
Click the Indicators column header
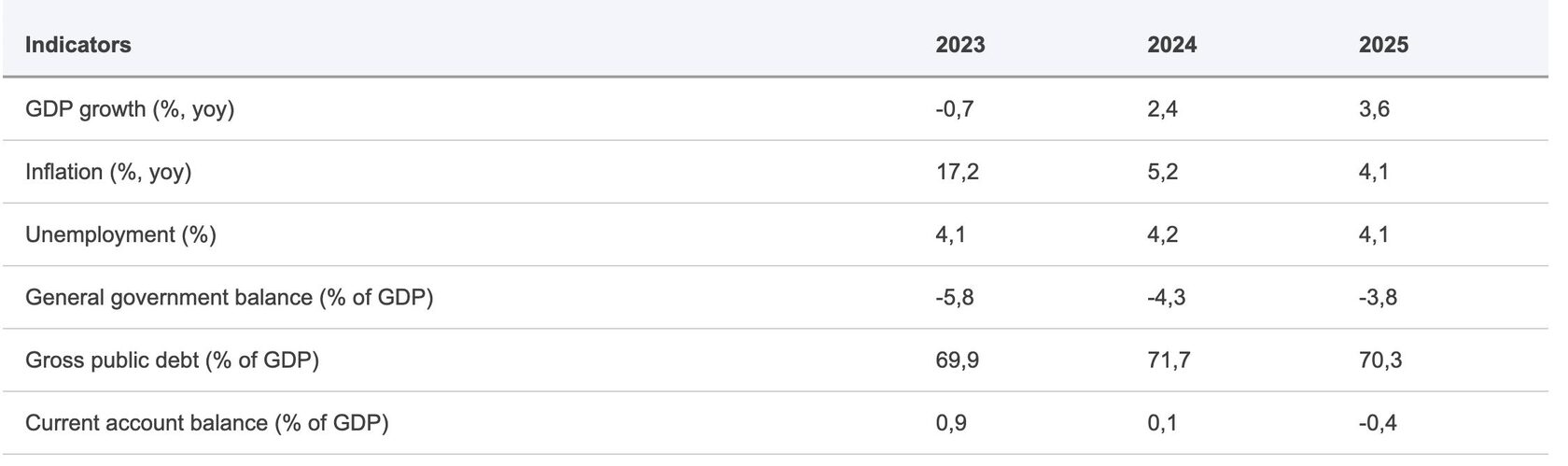tap(77, 45)
